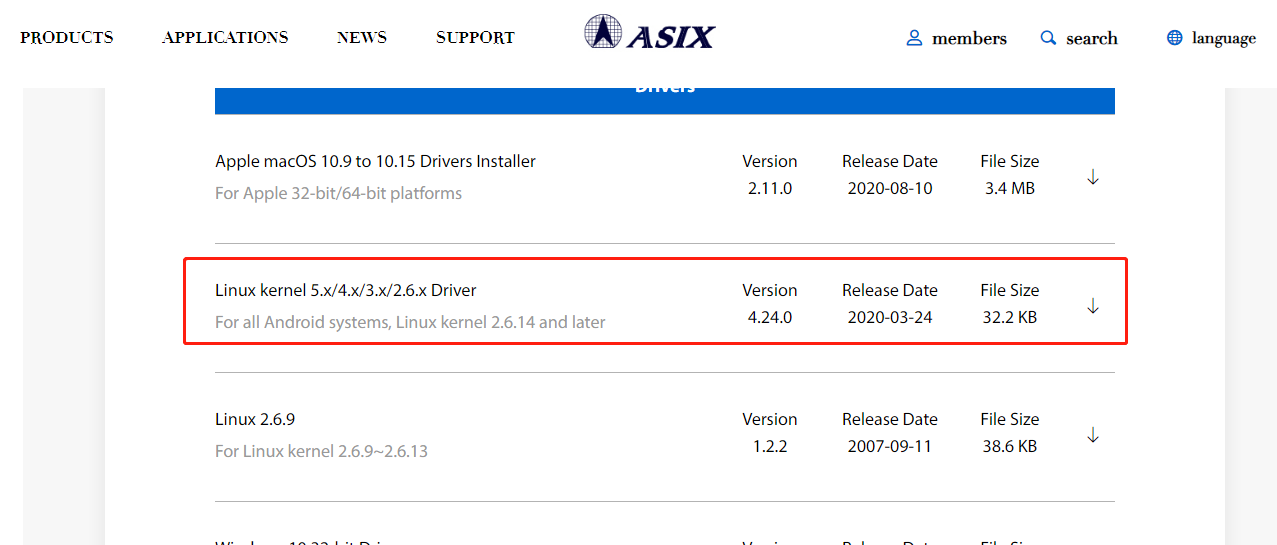Screen dimensions: 1277x545
Task: Click version number 2.11.0
Action: pyautogui.click(x=770, y=188)
